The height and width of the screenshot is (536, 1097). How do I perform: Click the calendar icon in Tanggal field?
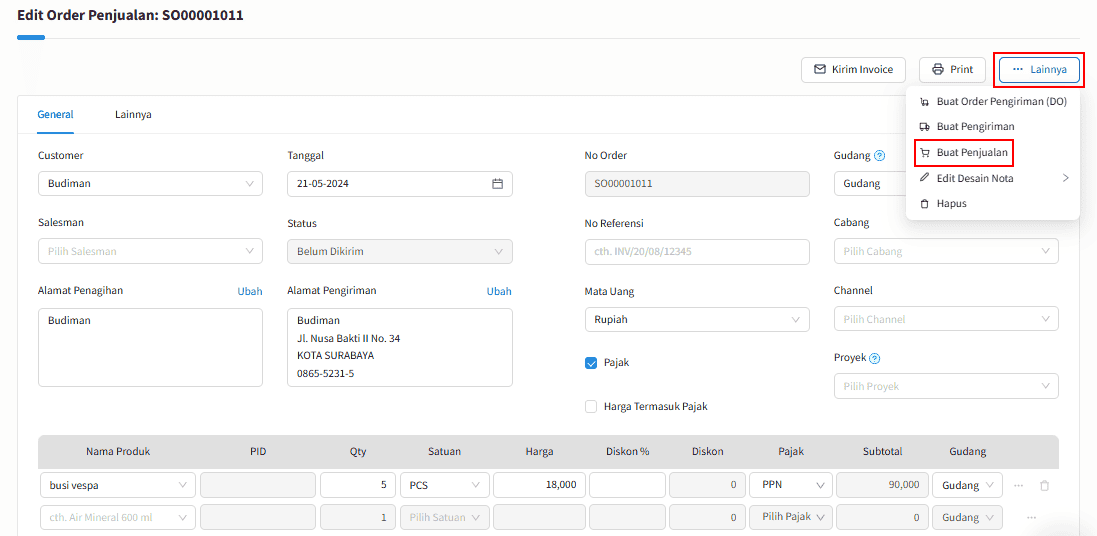pyautogui.click(x=497, y=184)
